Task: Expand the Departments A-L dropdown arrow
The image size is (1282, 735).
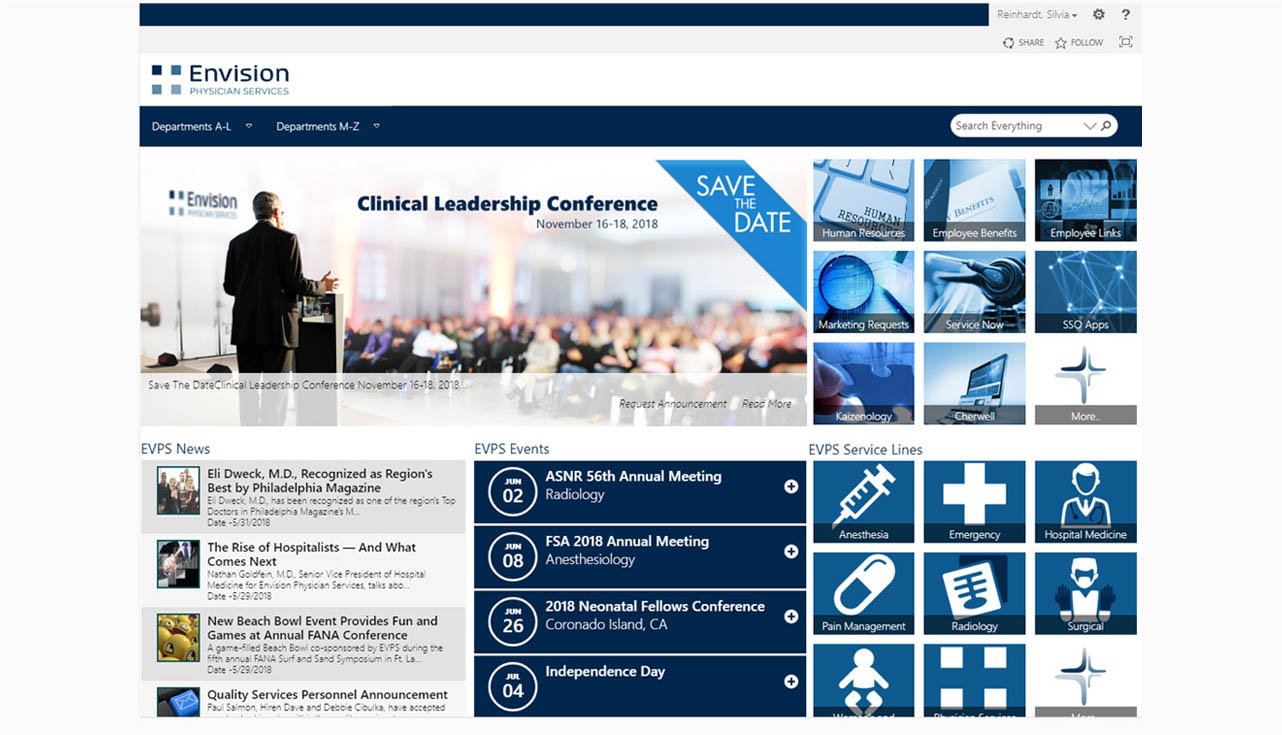Action: tap(249, 126)
